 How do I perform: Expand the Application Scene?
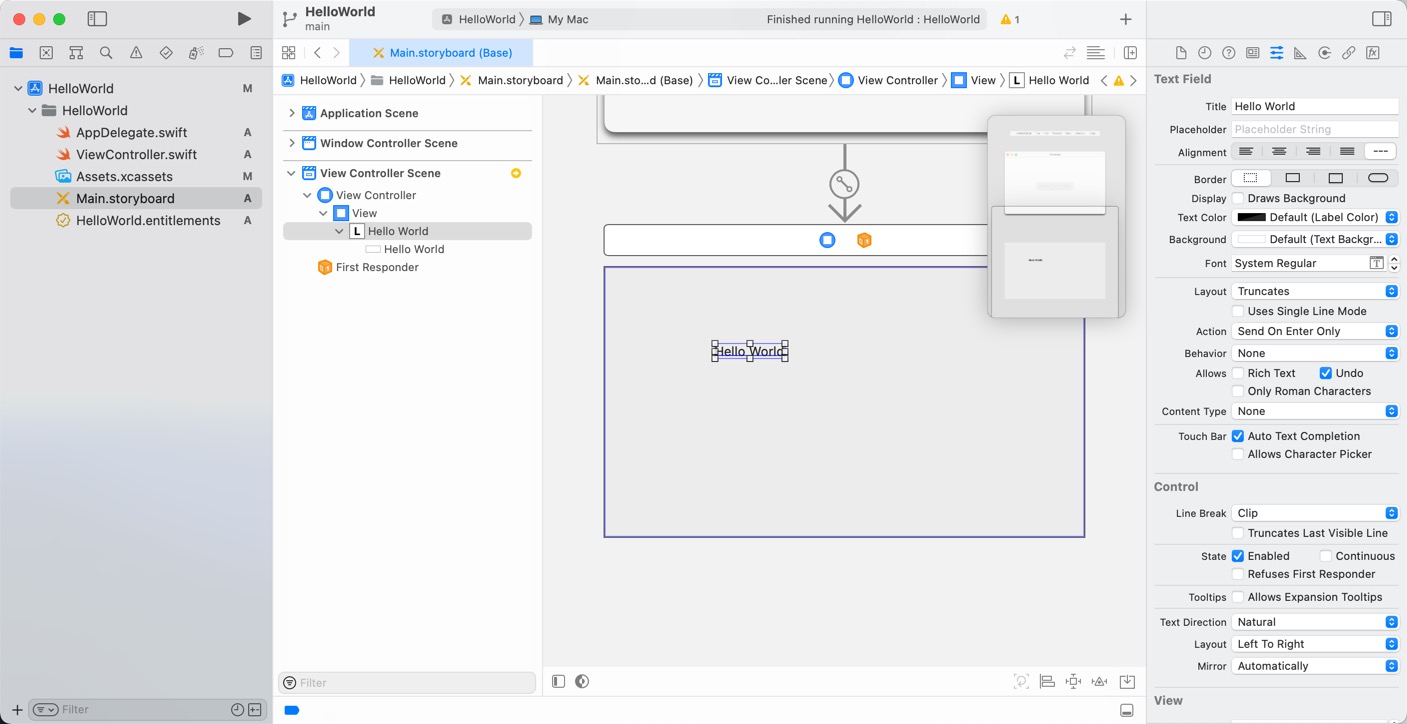pos(292,113)
